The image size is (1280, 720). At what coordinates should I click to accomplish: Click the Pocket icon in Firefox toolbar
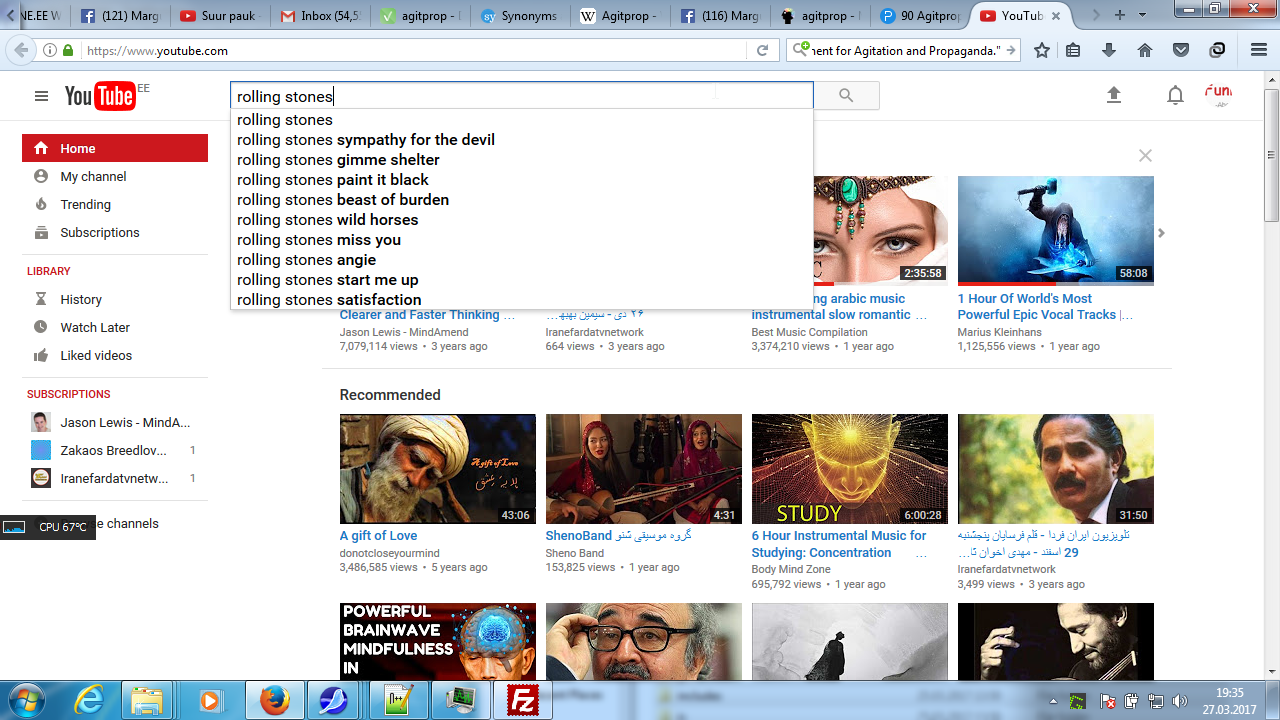click(1181, 50)
